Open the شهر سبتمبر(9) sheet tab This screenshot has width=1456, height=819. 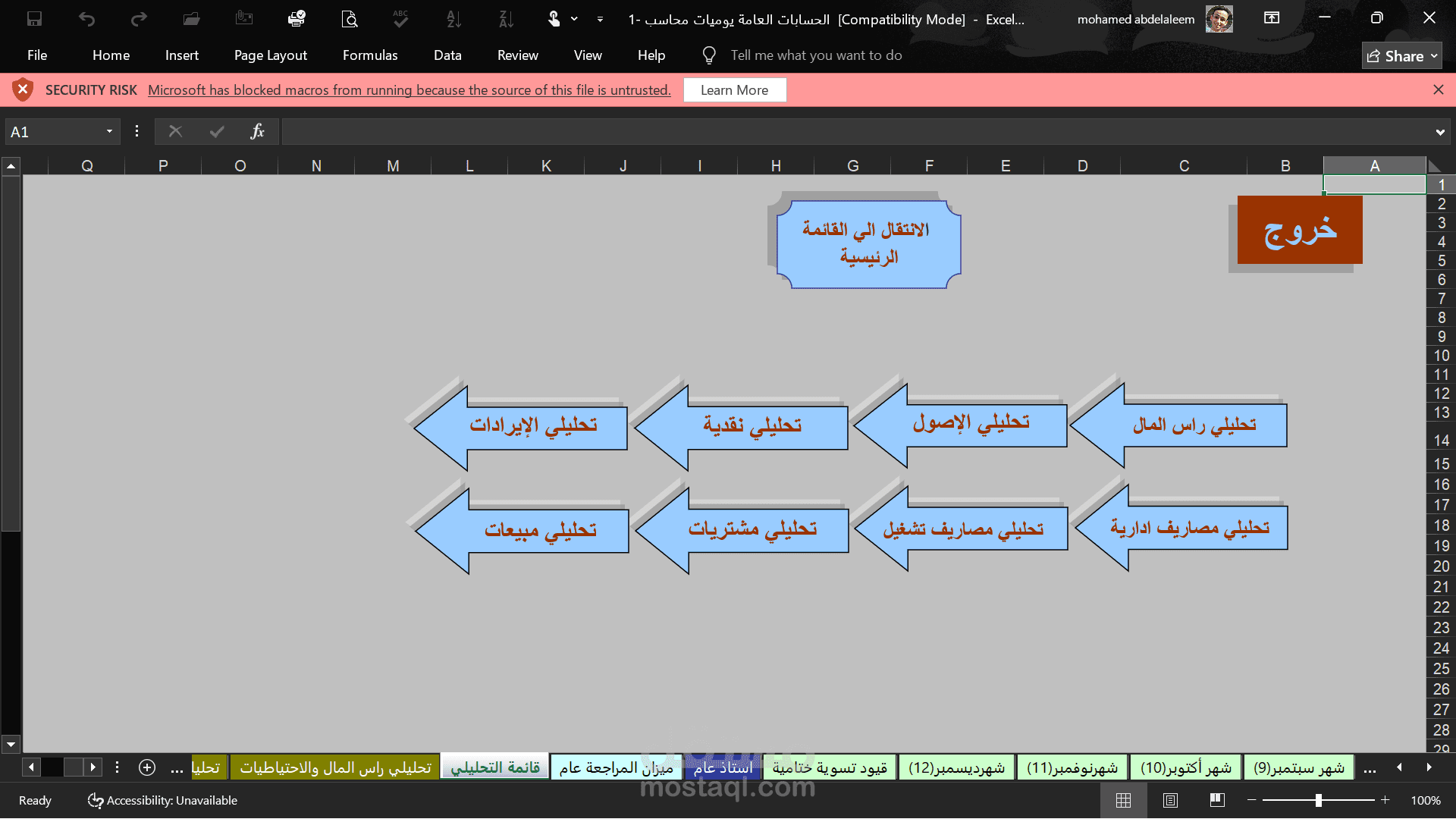[x=1299, y=768]
